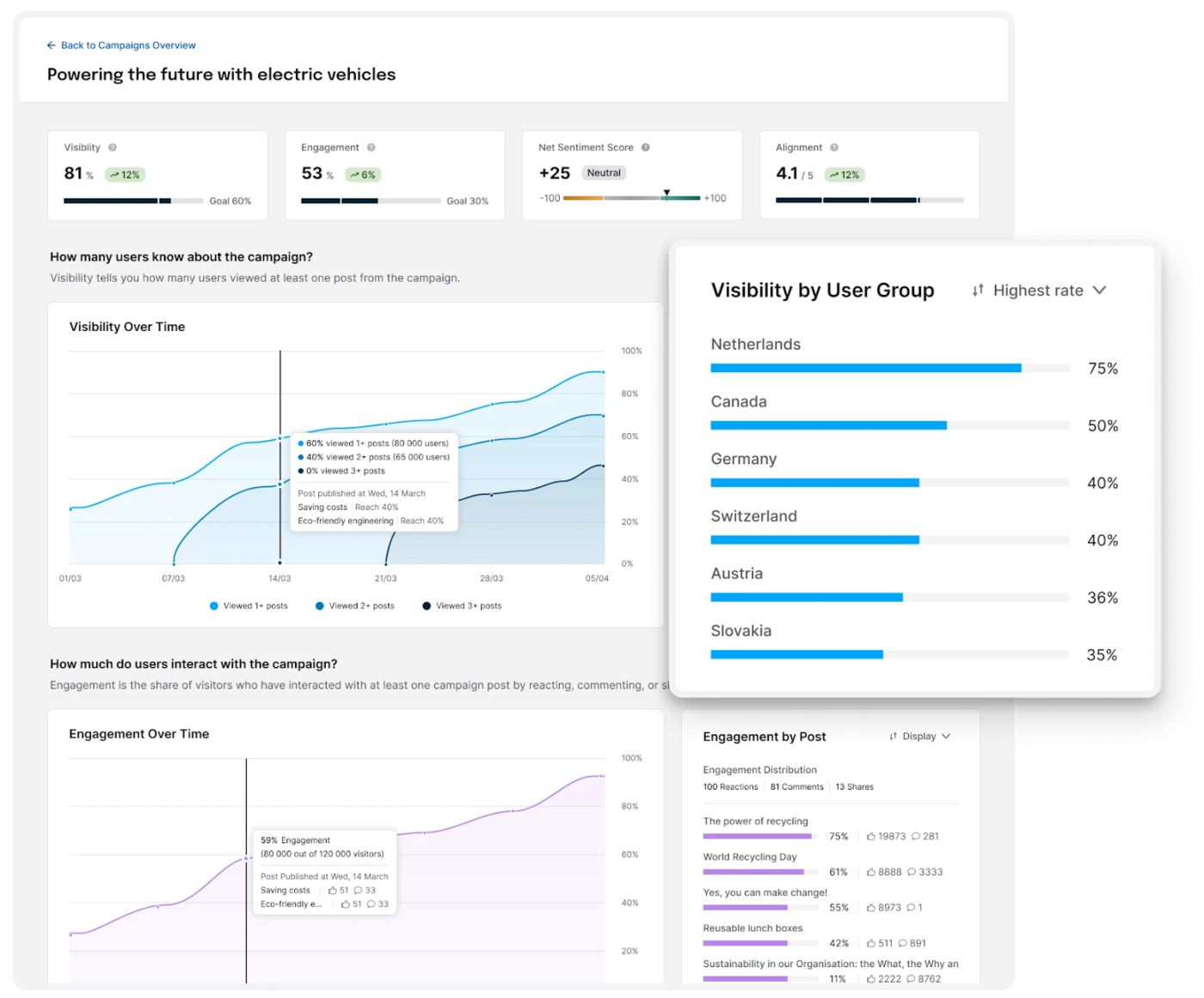Click the chevron next to Display
1204x998 pixels.
(x=946, y=737)
